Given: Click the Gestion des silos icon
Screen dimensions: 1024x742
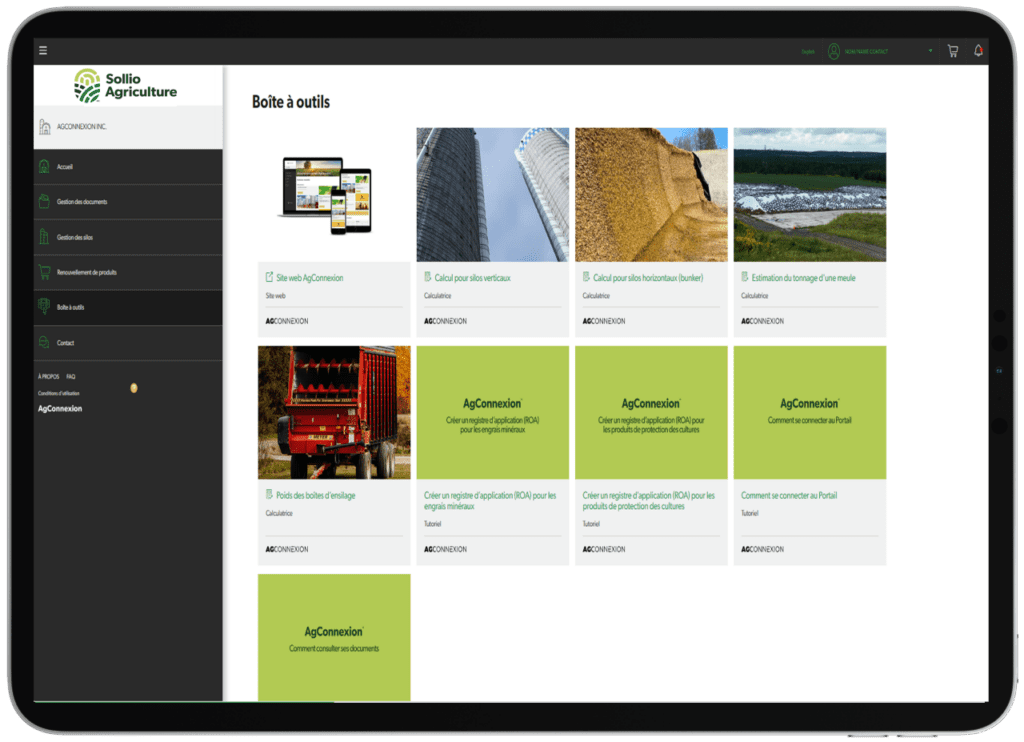Looking at the screenshot, I should pyautogui.click(x=44, y=237).
